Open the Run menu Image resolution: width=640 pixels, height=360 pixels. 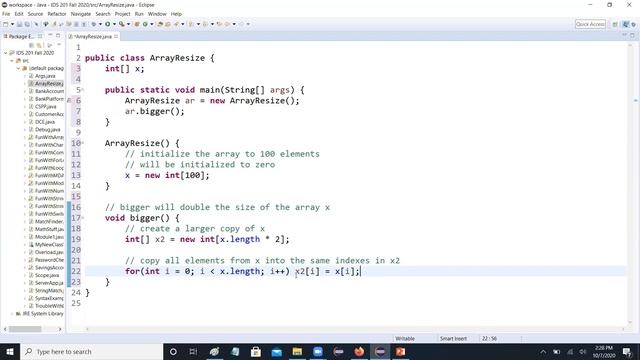139,14
